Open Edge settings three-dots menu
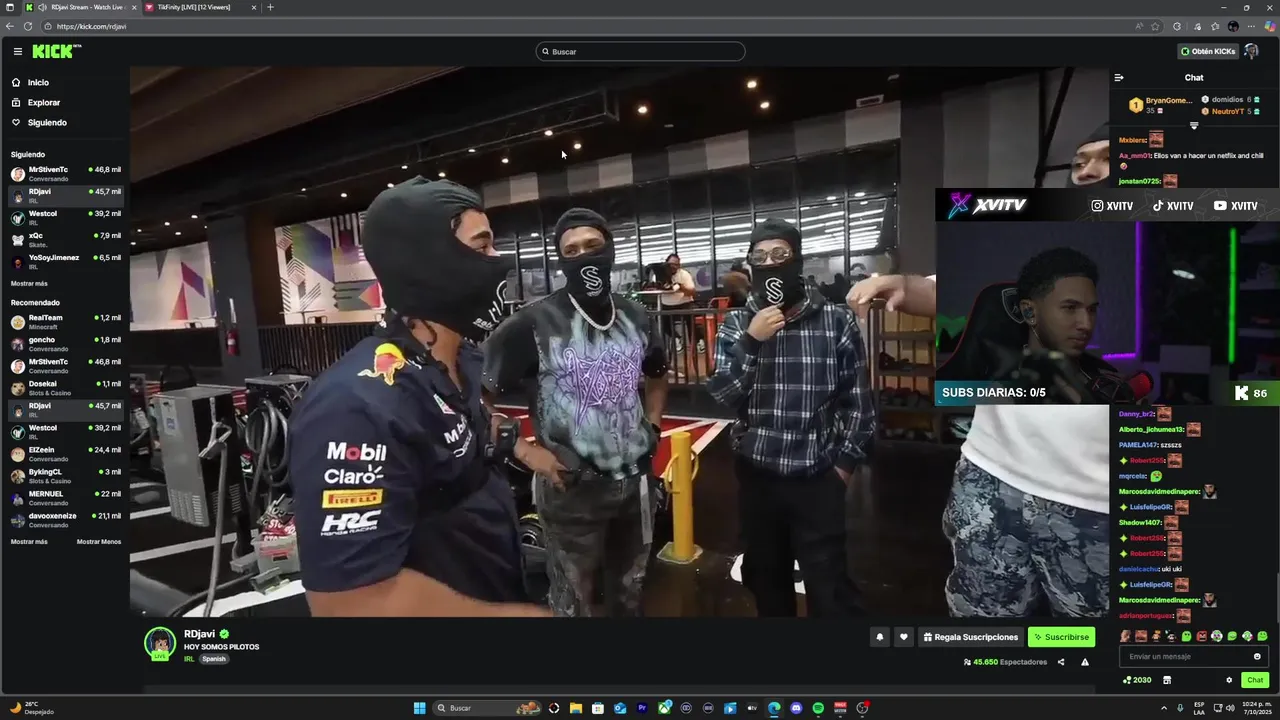 point(1251,26)
